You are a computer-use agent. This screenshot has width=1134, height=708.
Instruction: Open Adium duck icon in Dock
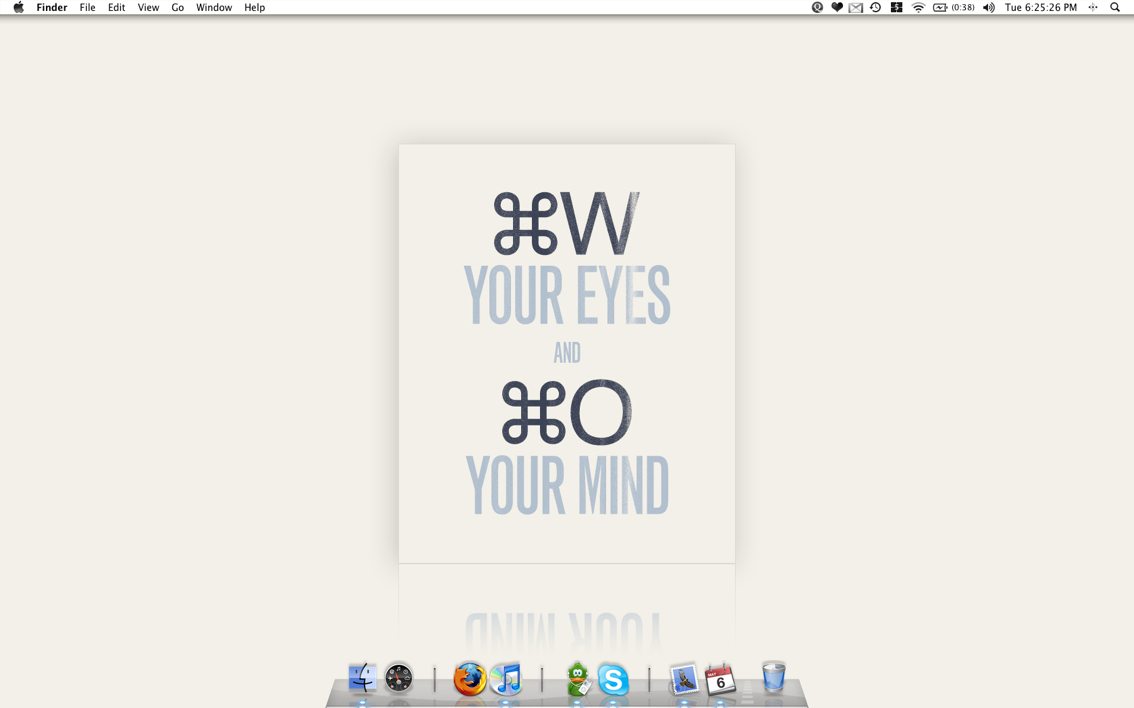578,679
